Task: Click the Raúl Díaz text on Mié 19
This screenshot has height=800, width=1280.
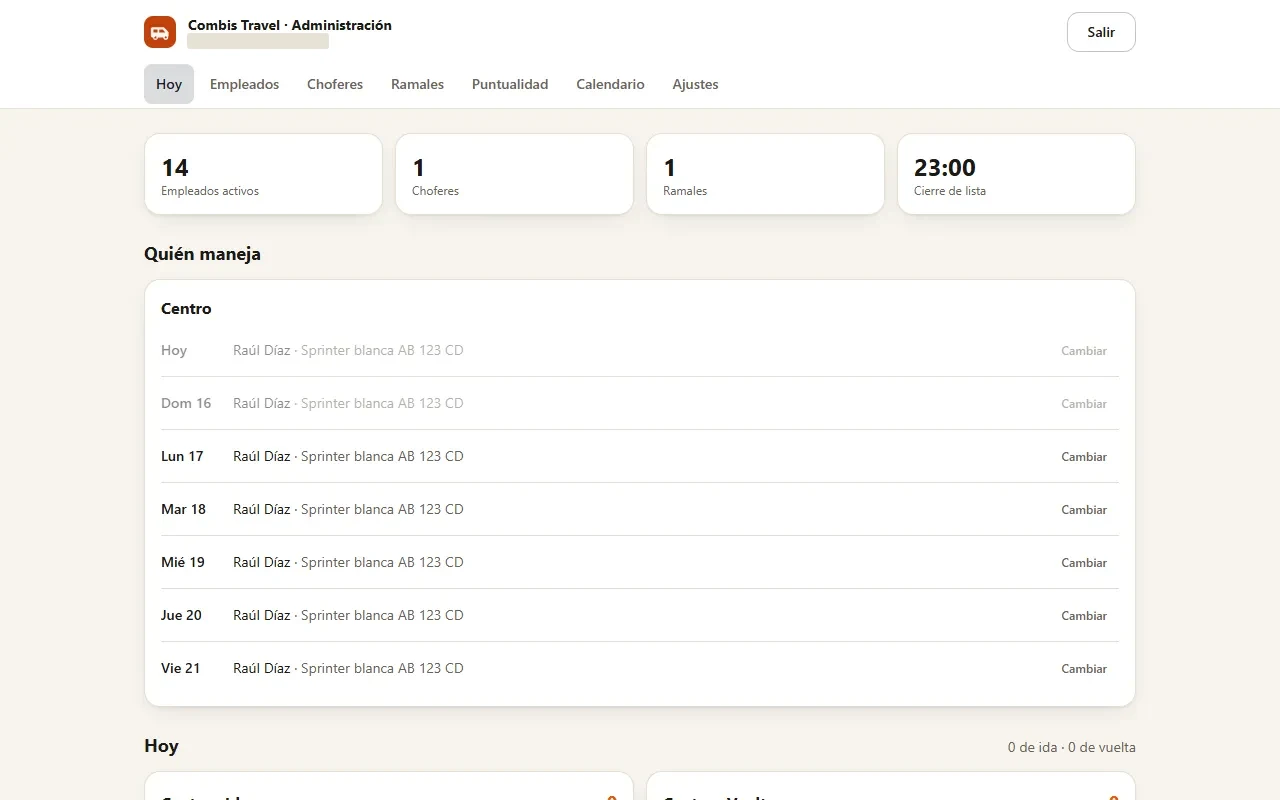Action: 262,562
